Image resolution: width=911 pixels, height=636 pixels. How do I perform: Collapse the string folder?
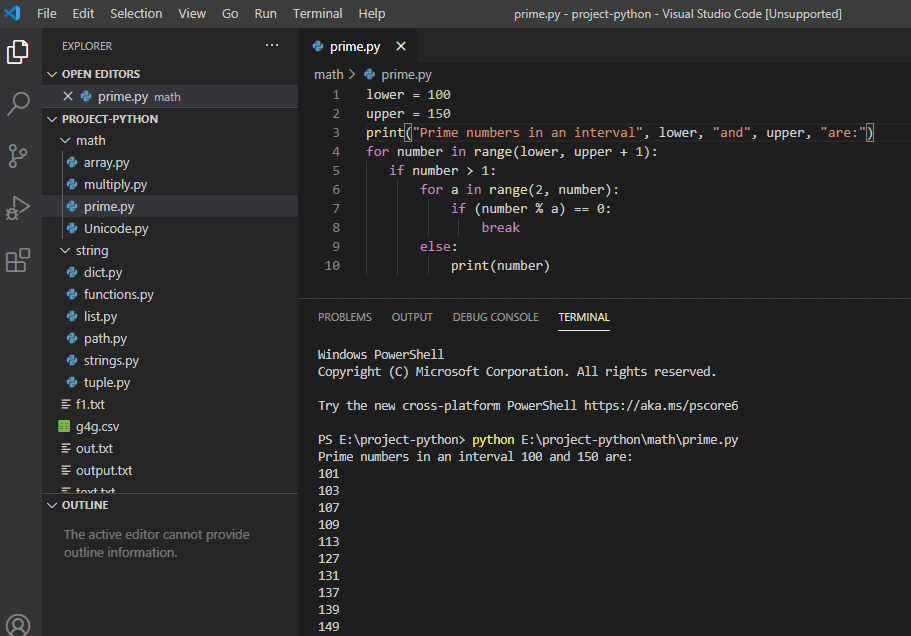[66, 251]
